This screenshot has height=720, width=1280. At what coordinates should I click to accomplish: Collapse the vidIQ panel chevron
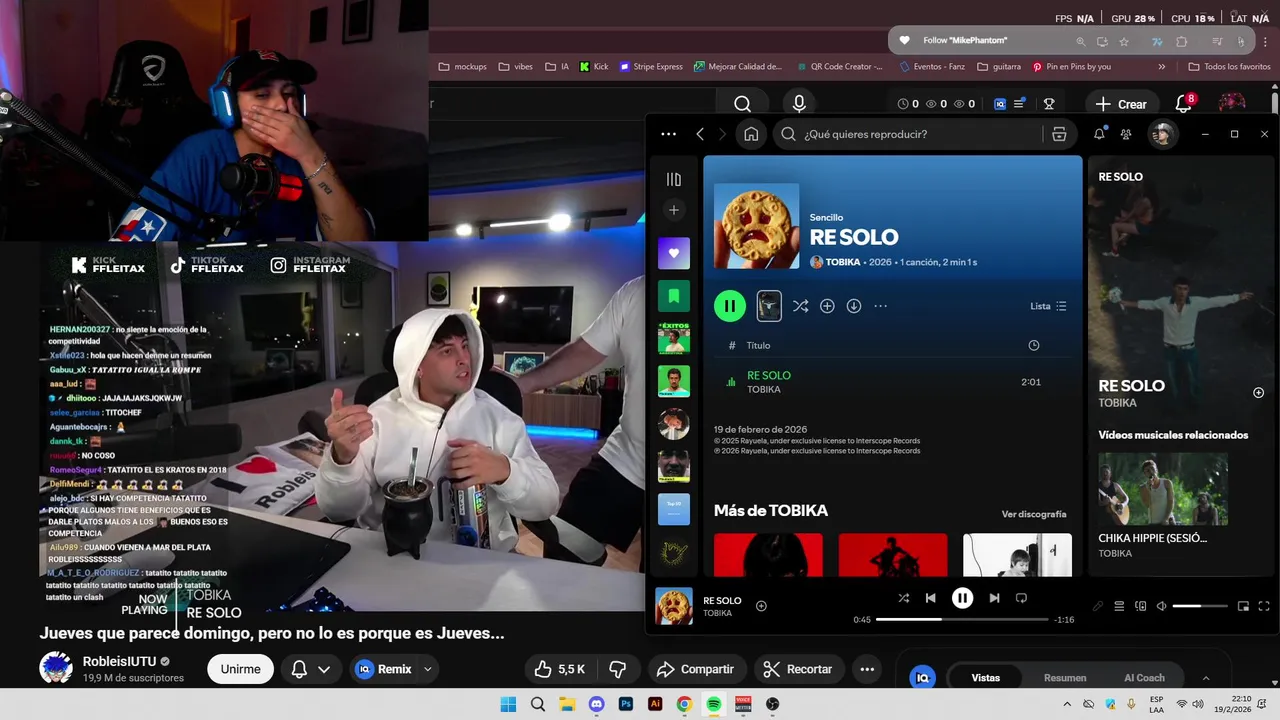coord(1206,677)
